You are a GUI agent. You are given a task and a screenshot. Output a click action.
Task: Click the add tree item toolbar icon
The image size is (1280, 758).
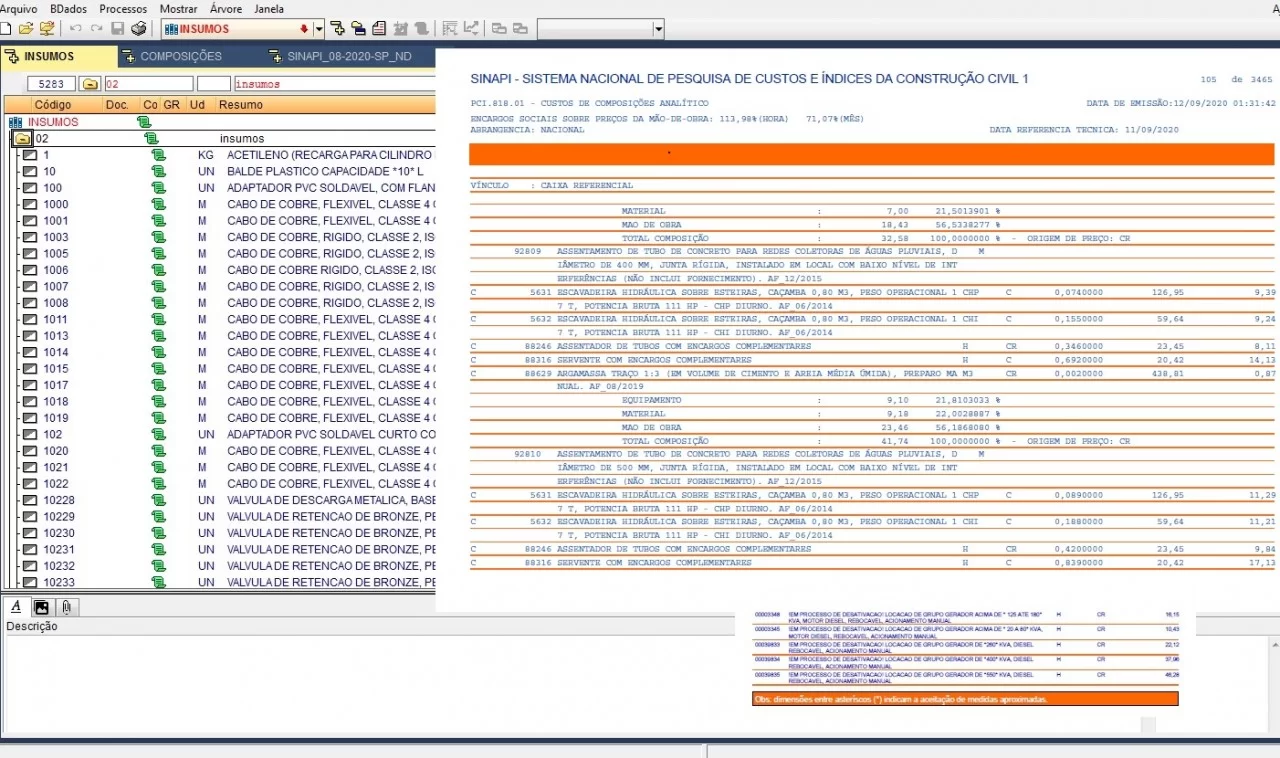tap(337, 29)
